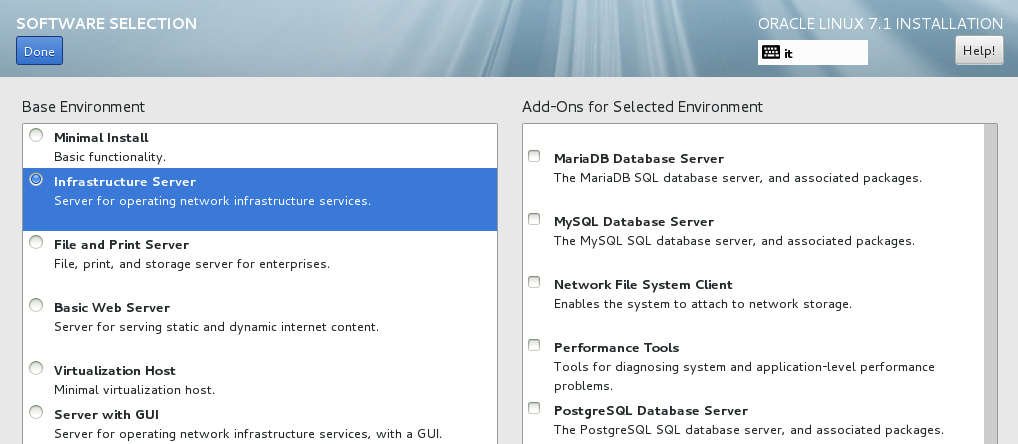
Task: Choose the File and Print Server radio button
Action: pos(36,242)
